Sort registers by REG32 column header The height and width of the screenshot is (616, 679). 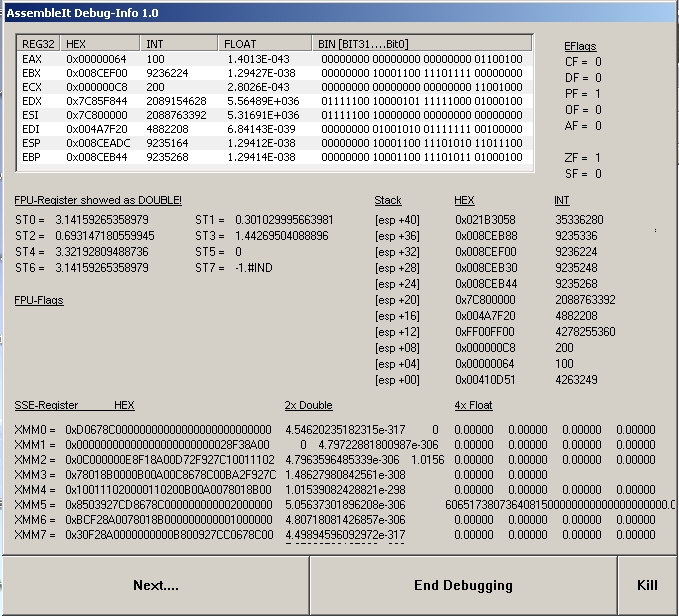(x=39, y=44)
